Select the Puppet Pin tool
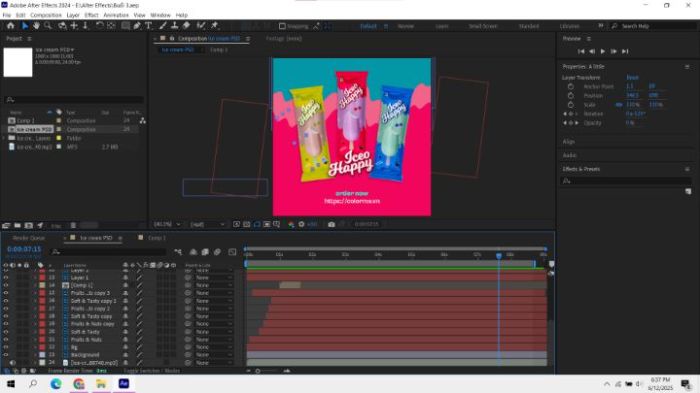700x393 pixels. 215,26
